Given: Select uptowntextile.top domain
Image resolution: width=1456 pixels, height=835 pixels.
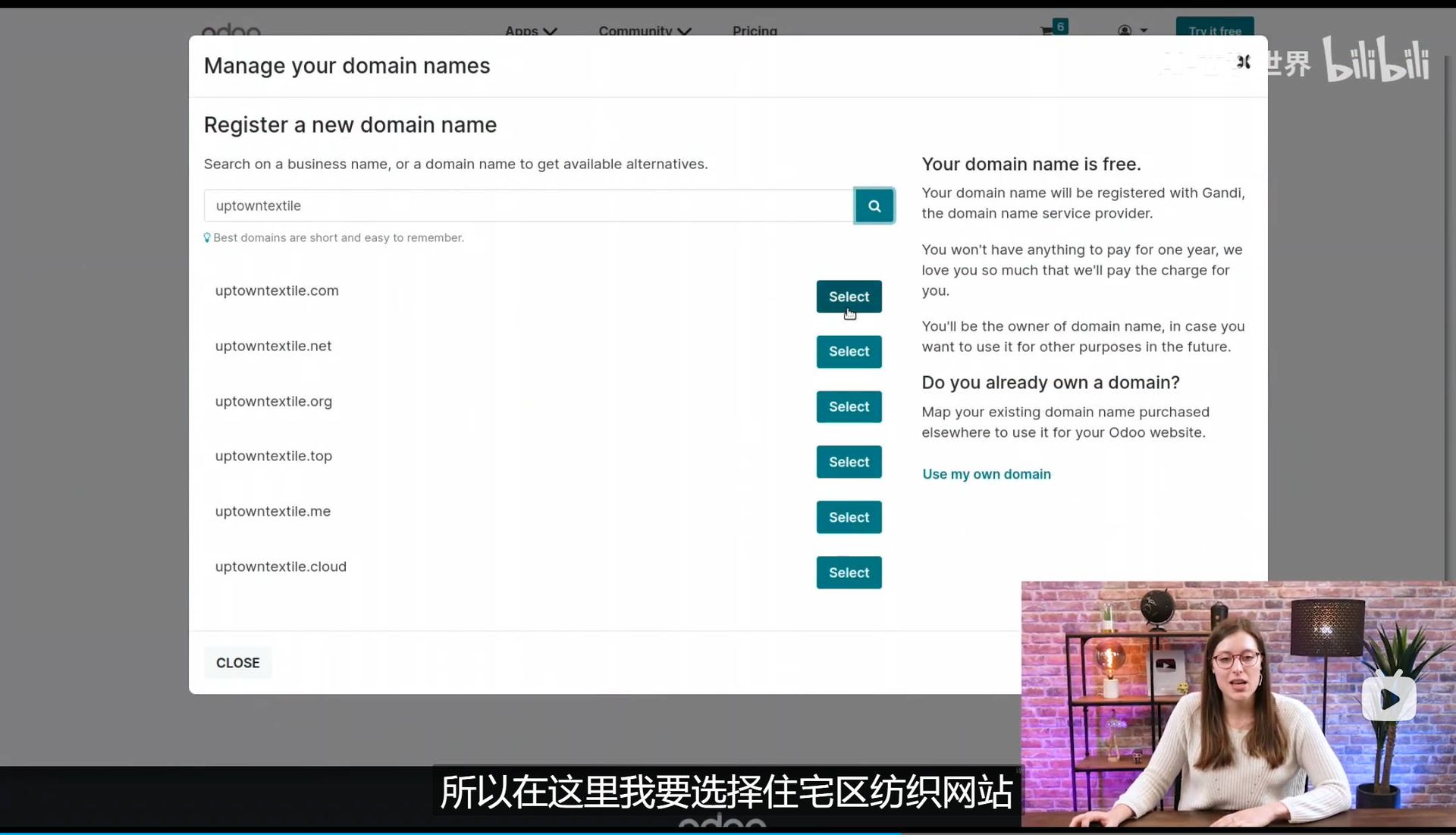Looking at the screenshot, I should (849, 462).
